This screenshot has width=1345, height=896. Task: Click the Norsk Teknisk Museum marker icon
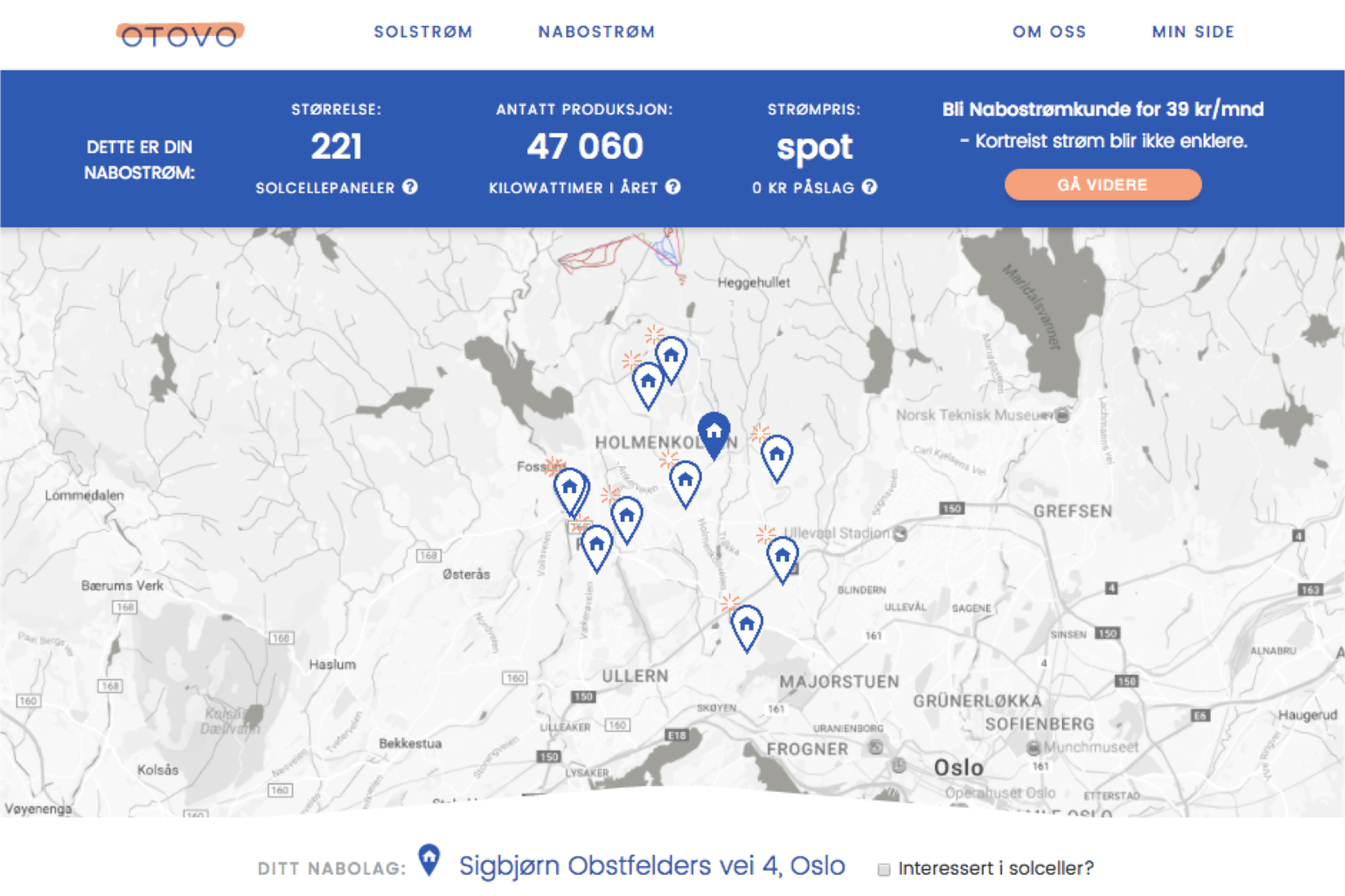1062,415
